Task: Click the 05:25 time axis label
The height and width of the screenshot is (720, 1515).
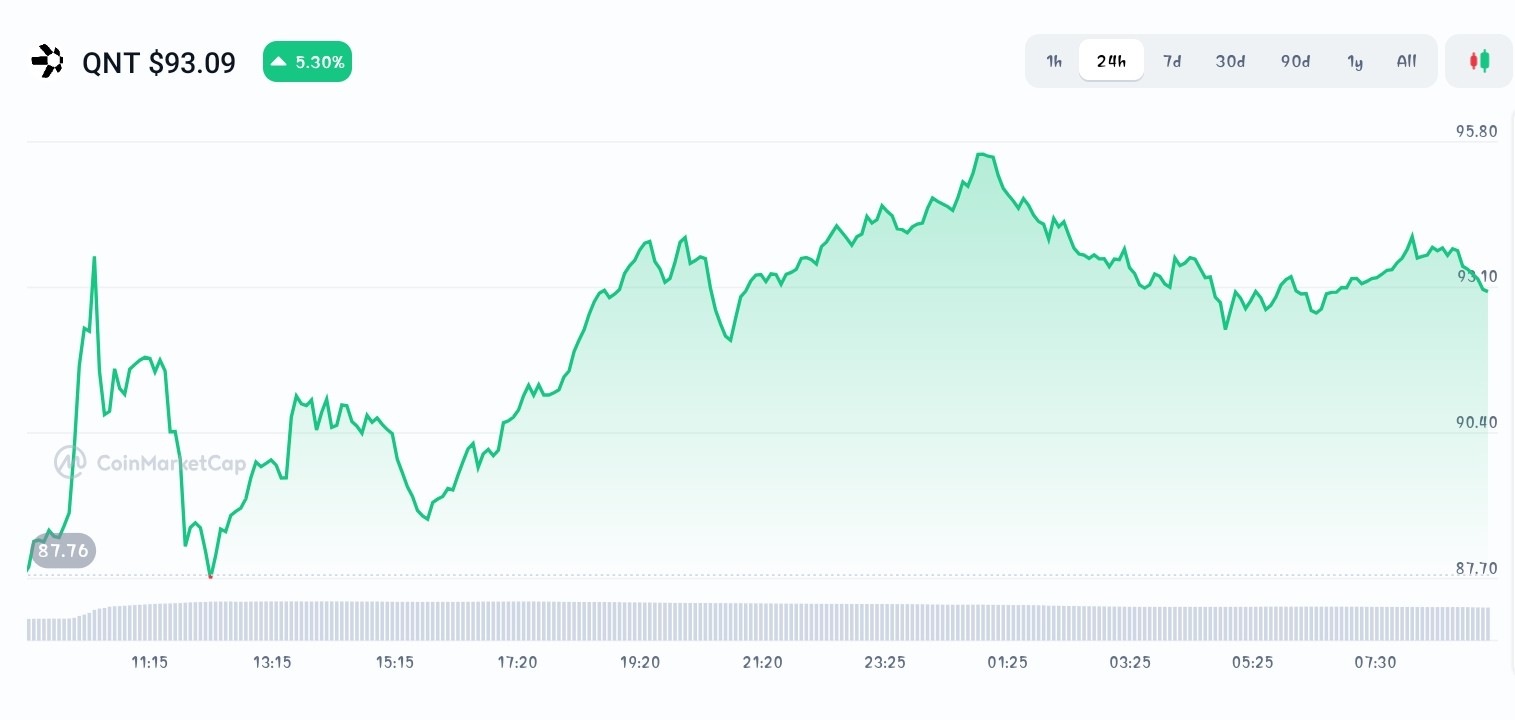Action: click(1253, 662)
